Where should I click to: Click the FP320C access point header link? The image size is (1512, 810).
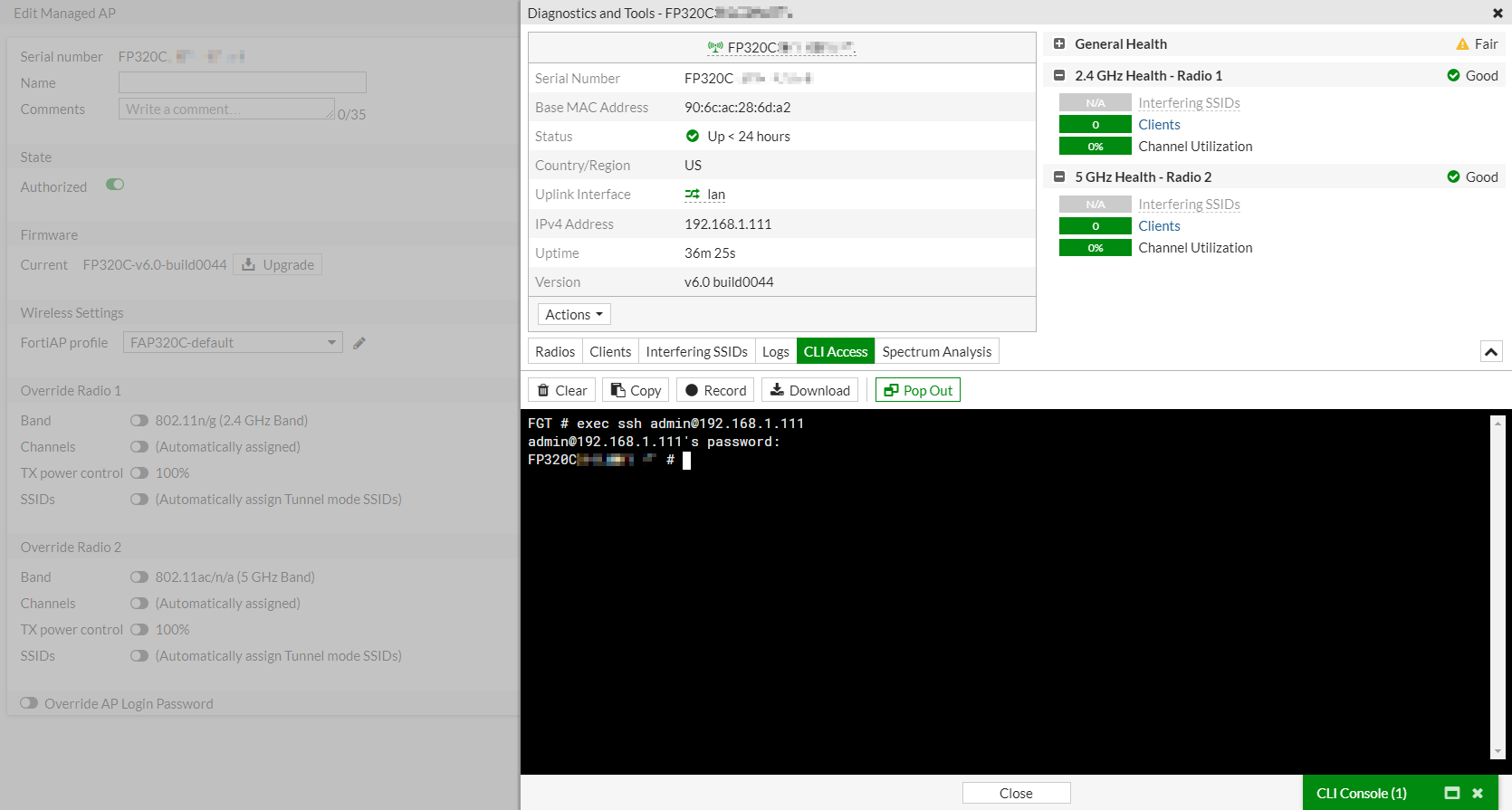click(781, 48)
